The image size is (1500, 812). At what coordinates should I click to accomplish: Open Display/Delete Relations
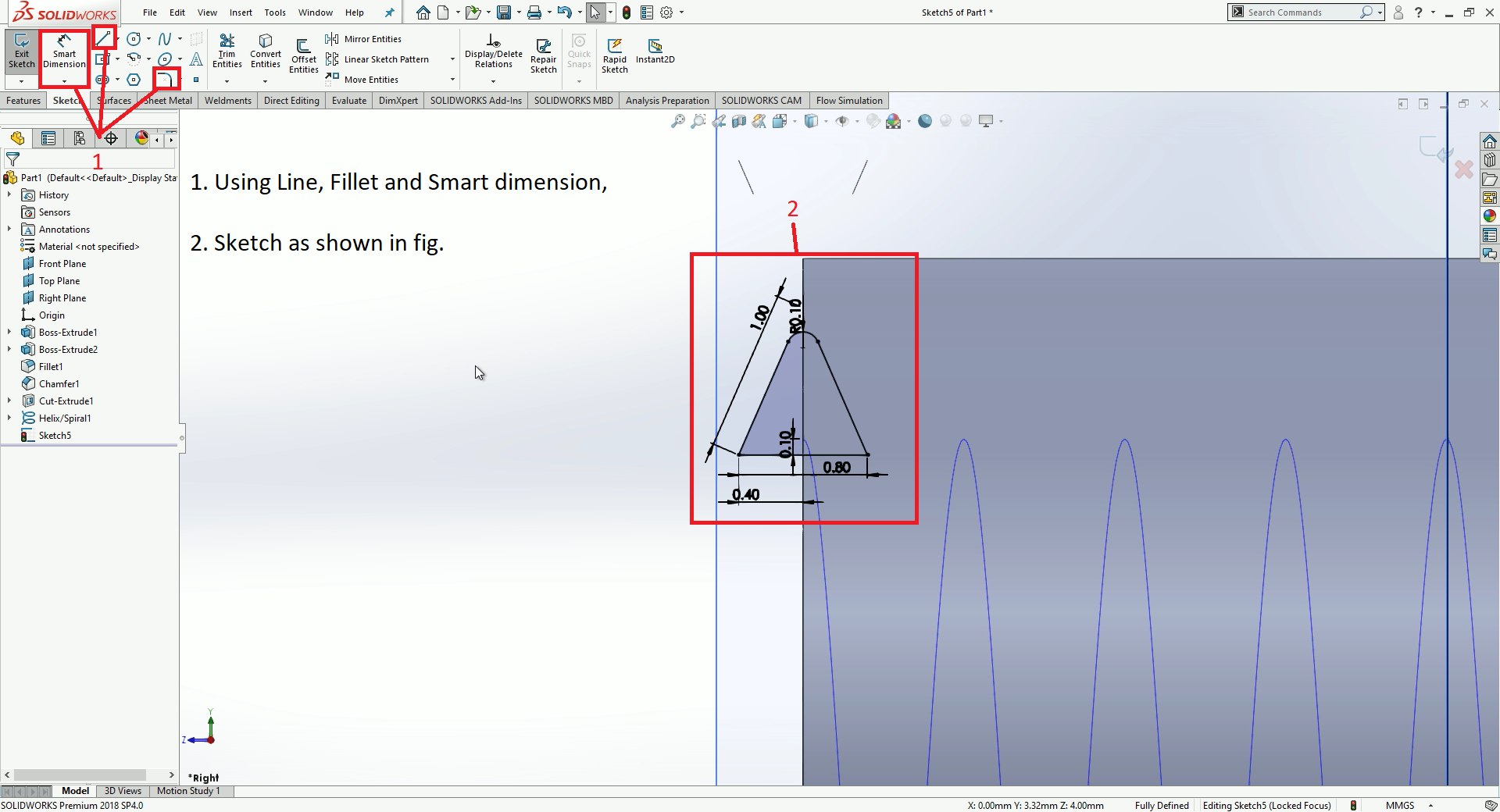click(493, 52)
